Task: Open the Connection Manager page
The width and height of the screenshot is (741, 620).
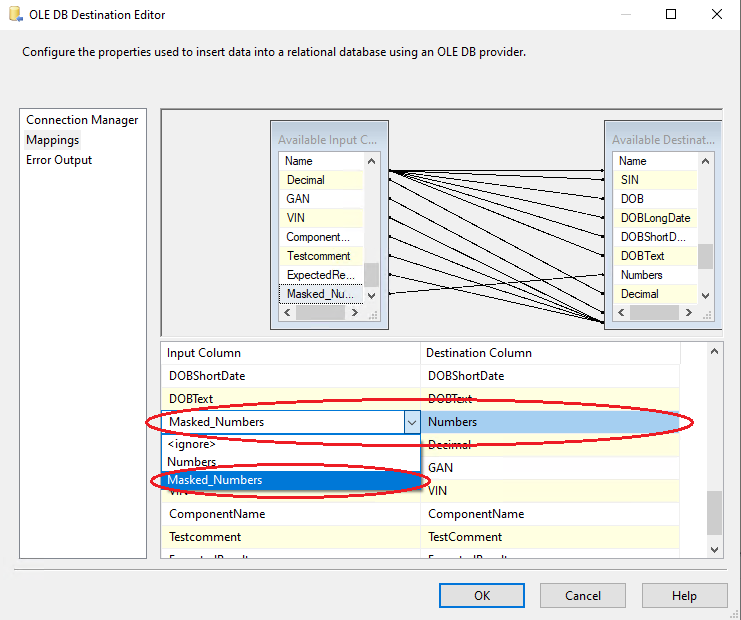Action: [82, 120]
